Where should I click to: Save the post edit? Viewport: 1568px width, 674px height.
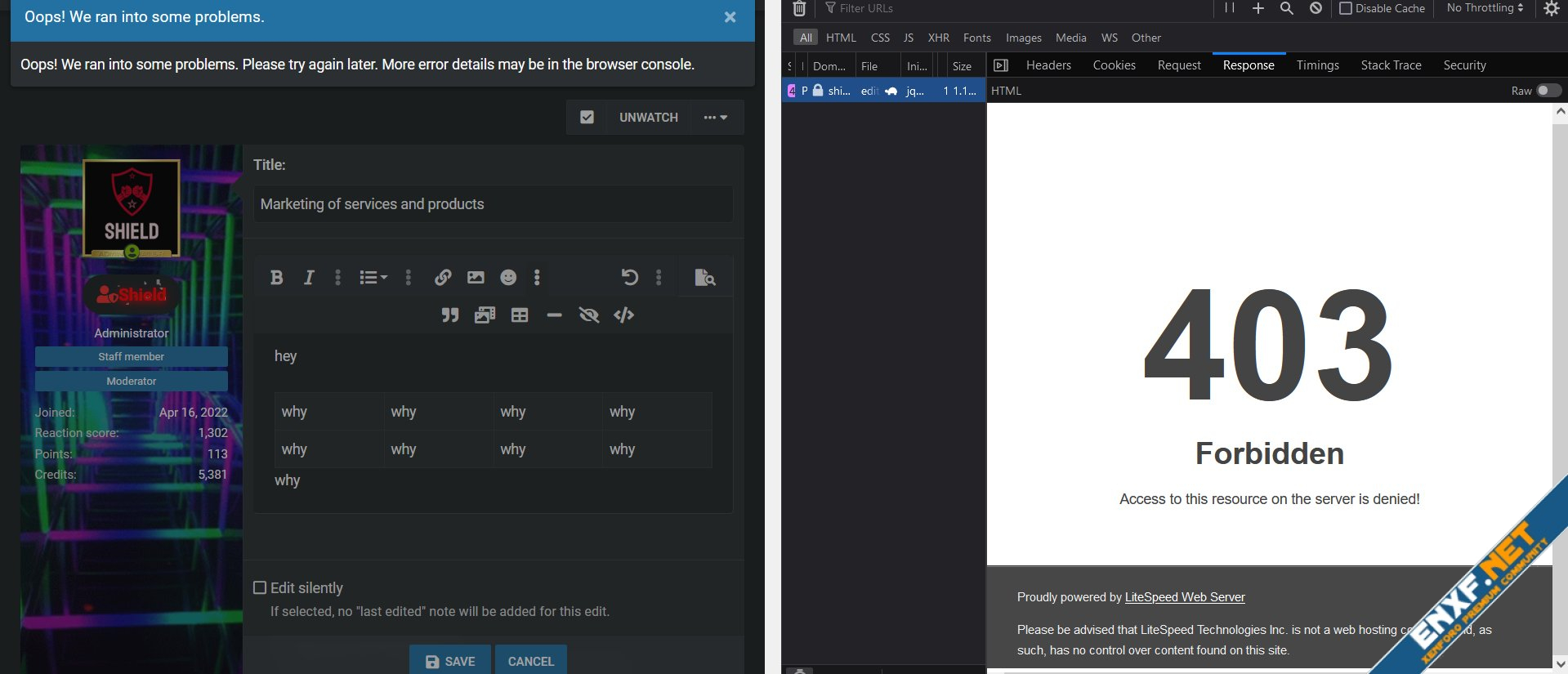click(450, 661)
